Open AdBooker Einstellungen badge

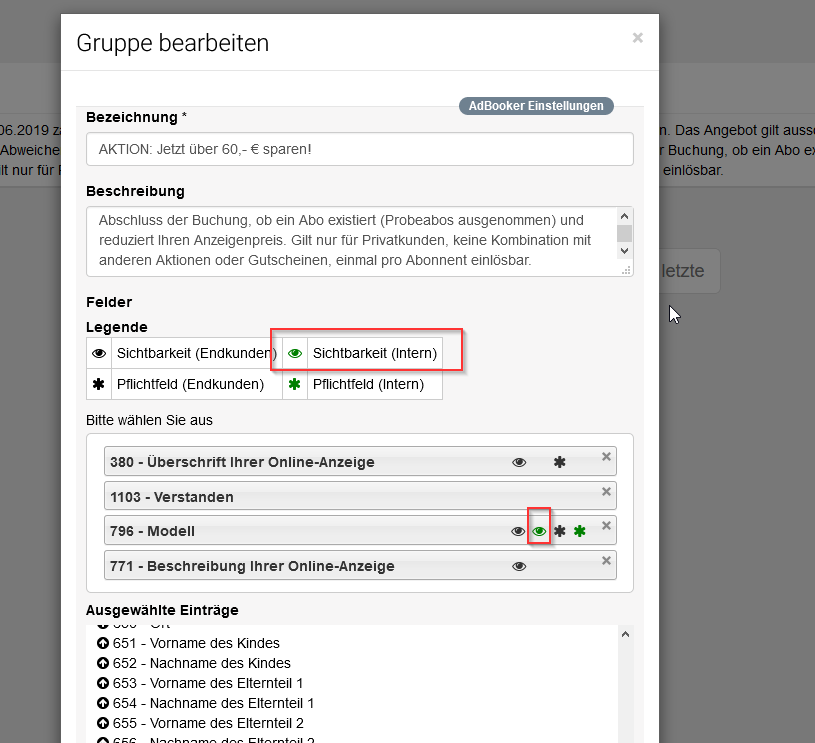pyautogui.click(x=536, y=106)
